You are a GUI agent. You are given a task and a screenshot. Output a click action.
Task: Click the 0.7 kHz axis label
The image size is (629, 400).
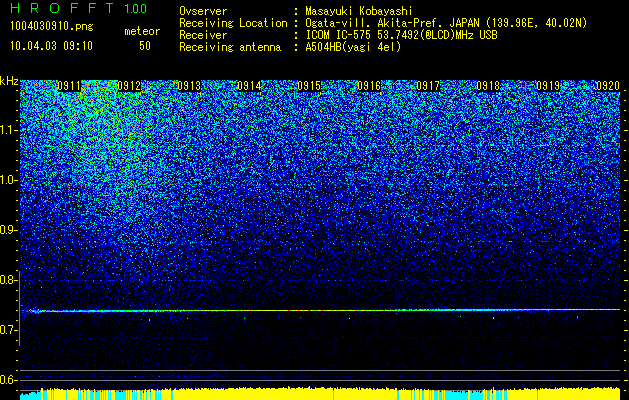pos(9,330)
